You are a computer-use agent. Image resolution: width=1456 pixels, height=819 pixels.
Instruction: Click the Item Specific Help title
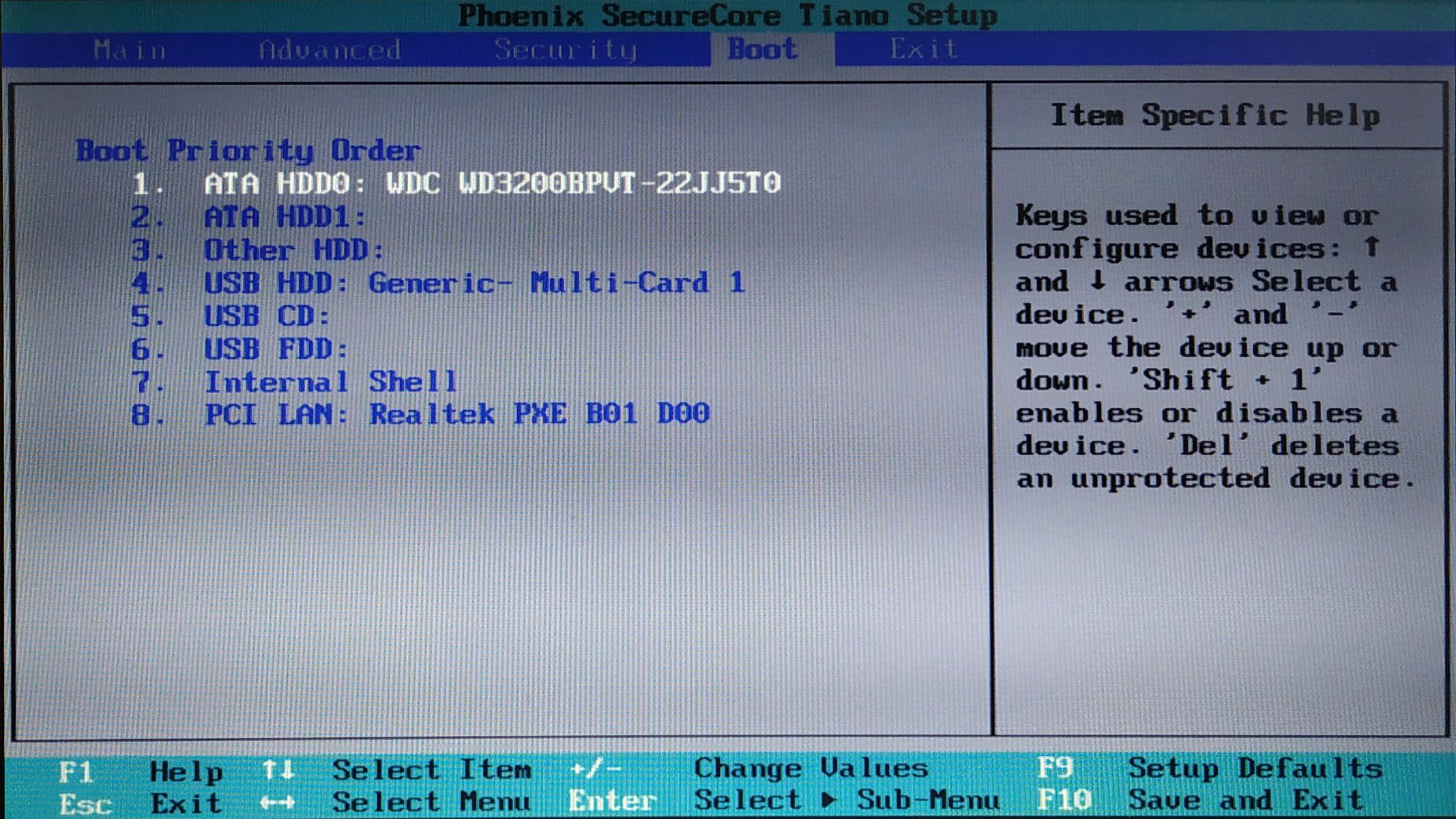(x=1215, y=116)
